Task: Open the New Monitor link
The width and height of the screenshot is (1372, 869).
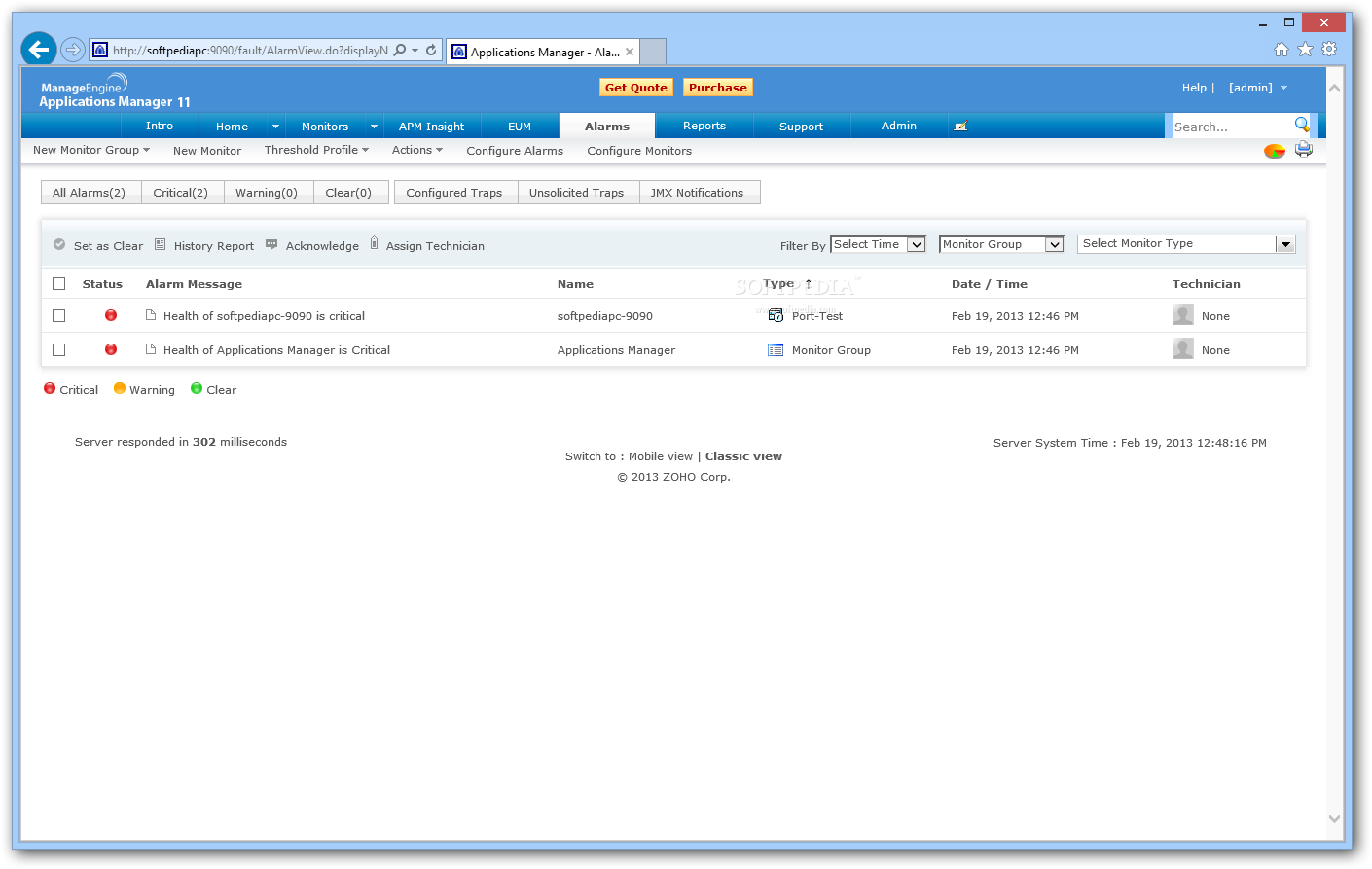Action: coord(207,151)
